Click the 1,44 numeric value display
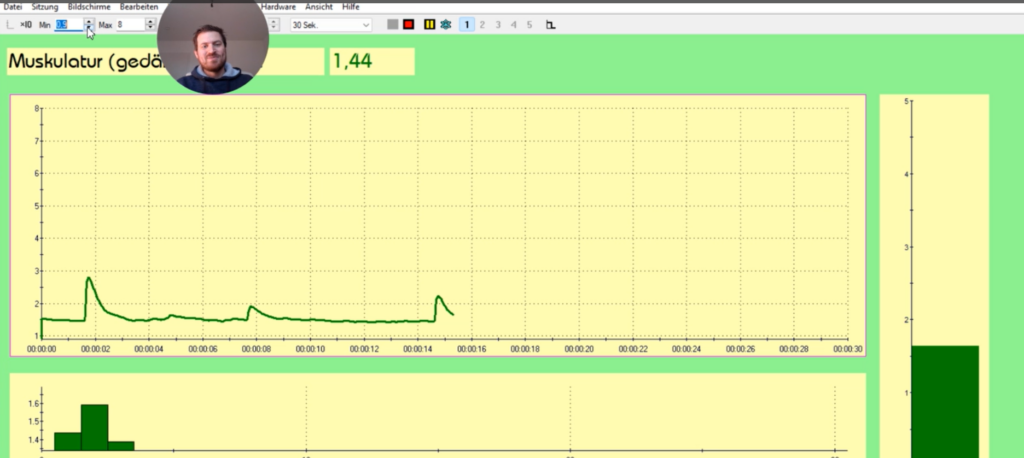The height and width of the screenshot is (458, 1024). coord(371,62)
